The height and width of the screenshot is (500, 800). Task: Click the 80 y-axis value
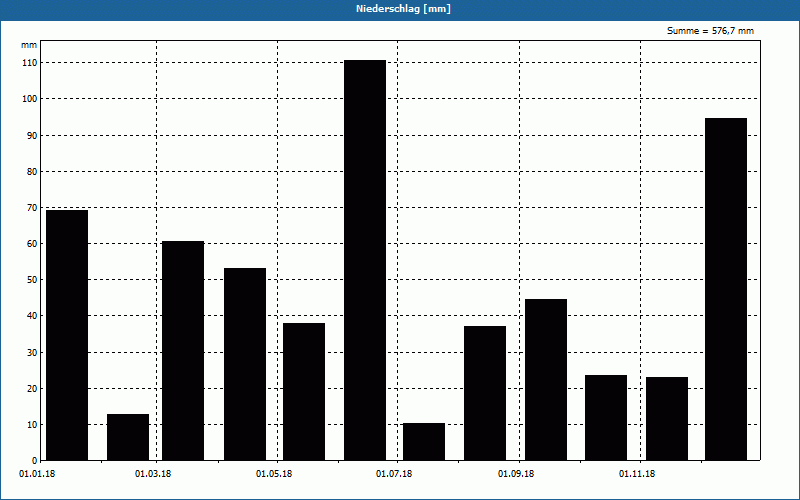tap(33, 172)
